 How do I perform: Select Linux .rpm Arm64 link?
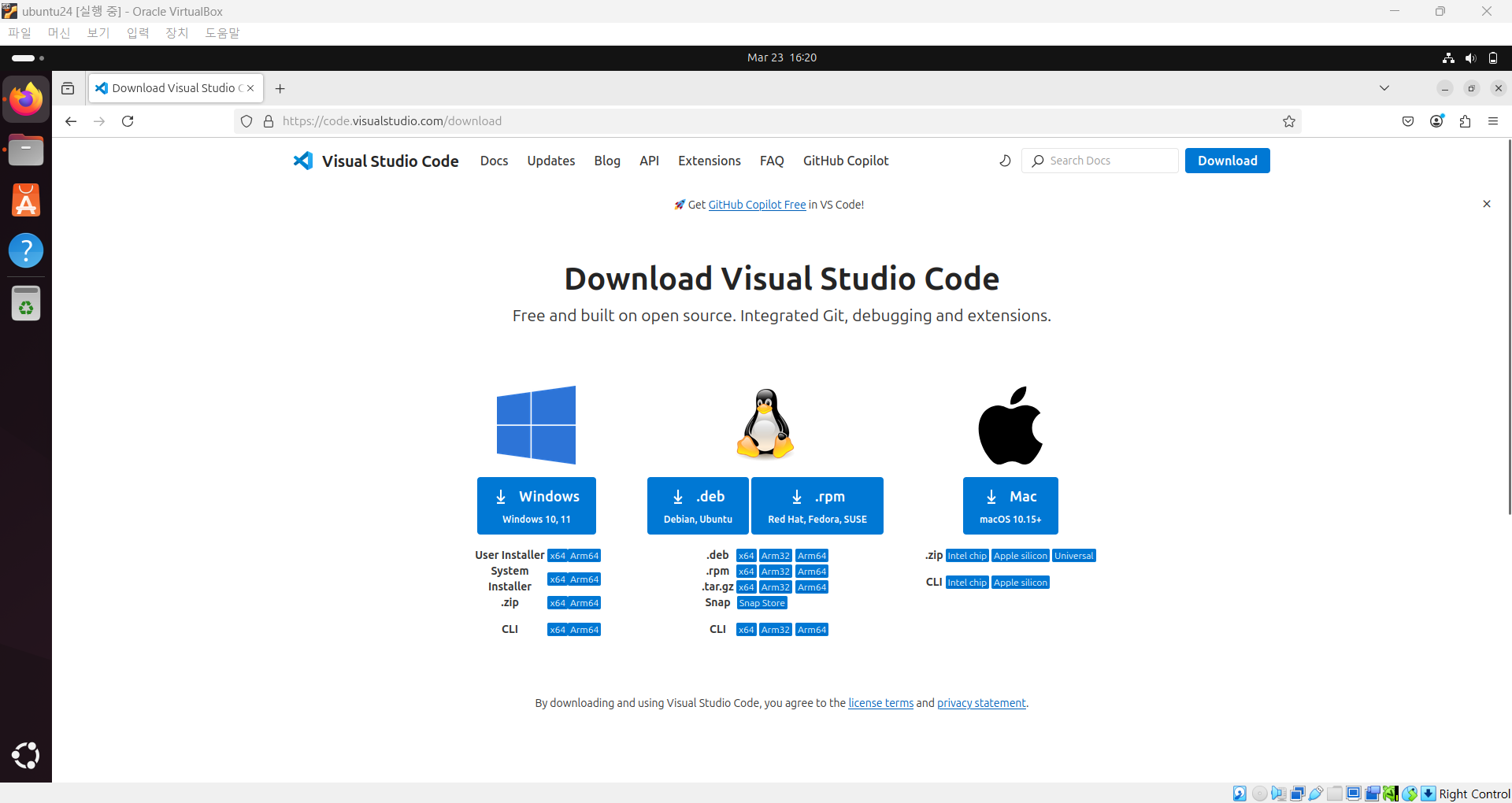(x=812, y=572)
